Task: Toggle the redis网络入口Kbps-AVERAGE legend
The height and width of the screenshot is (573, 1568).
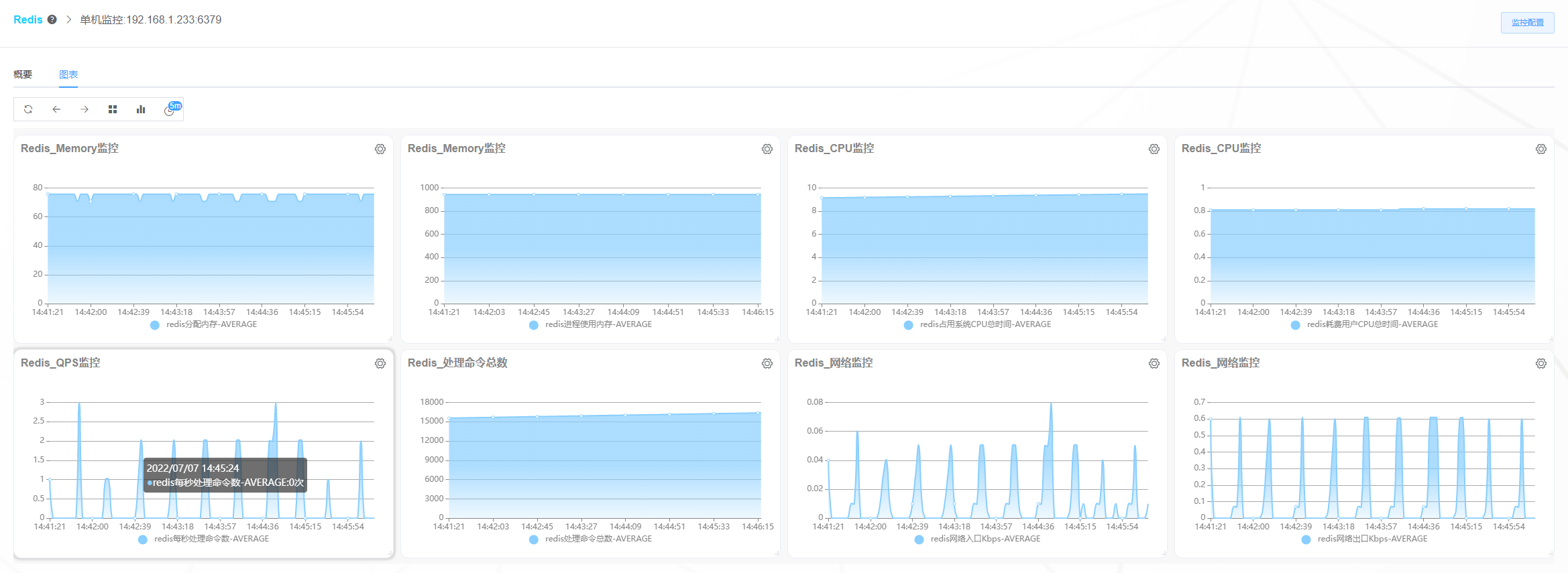Action: point(978,539)
